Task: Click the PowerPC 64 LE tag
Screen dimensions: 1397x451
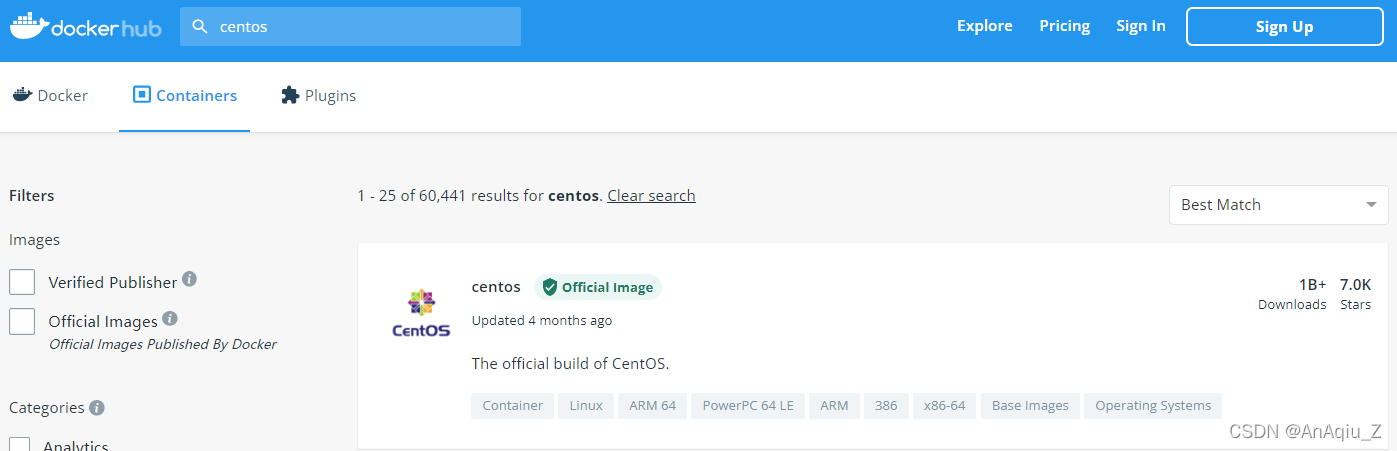Action: coord(748,406)
